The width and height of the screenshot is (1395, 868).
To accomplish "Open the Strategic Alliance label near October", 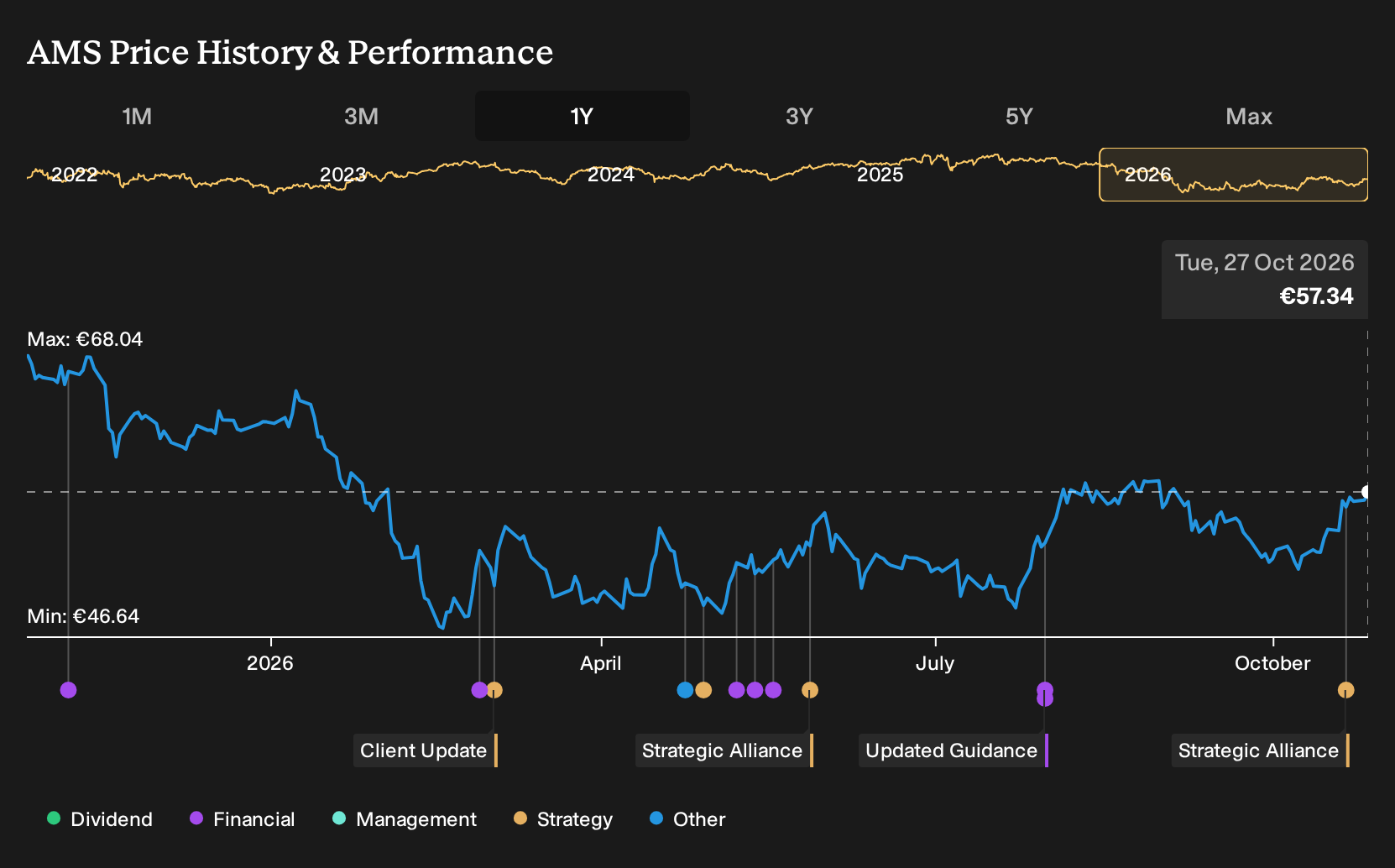I will coord(1261,750).
